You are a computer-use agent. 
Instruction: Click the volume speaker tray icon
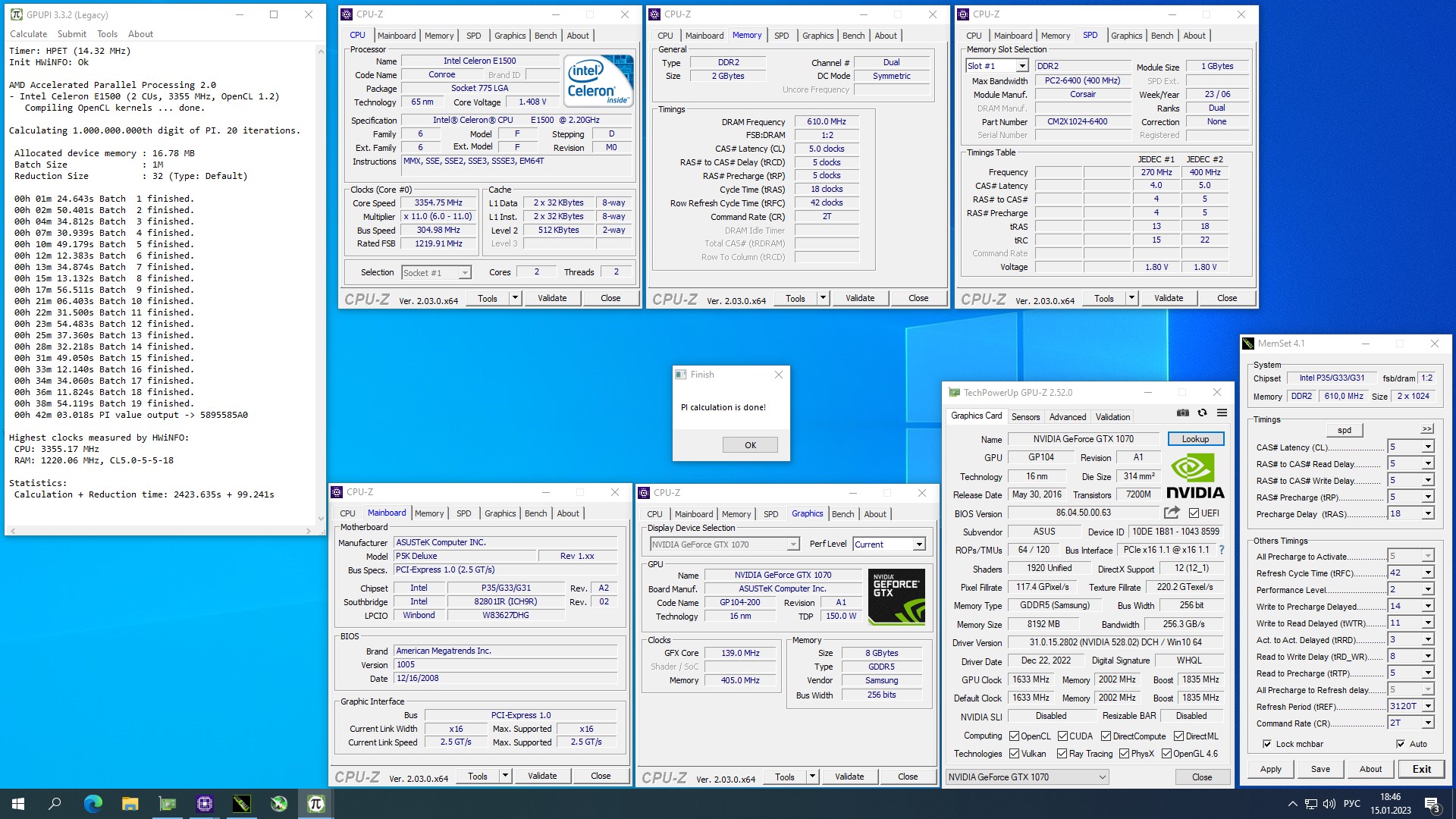tap(1329, 804)
